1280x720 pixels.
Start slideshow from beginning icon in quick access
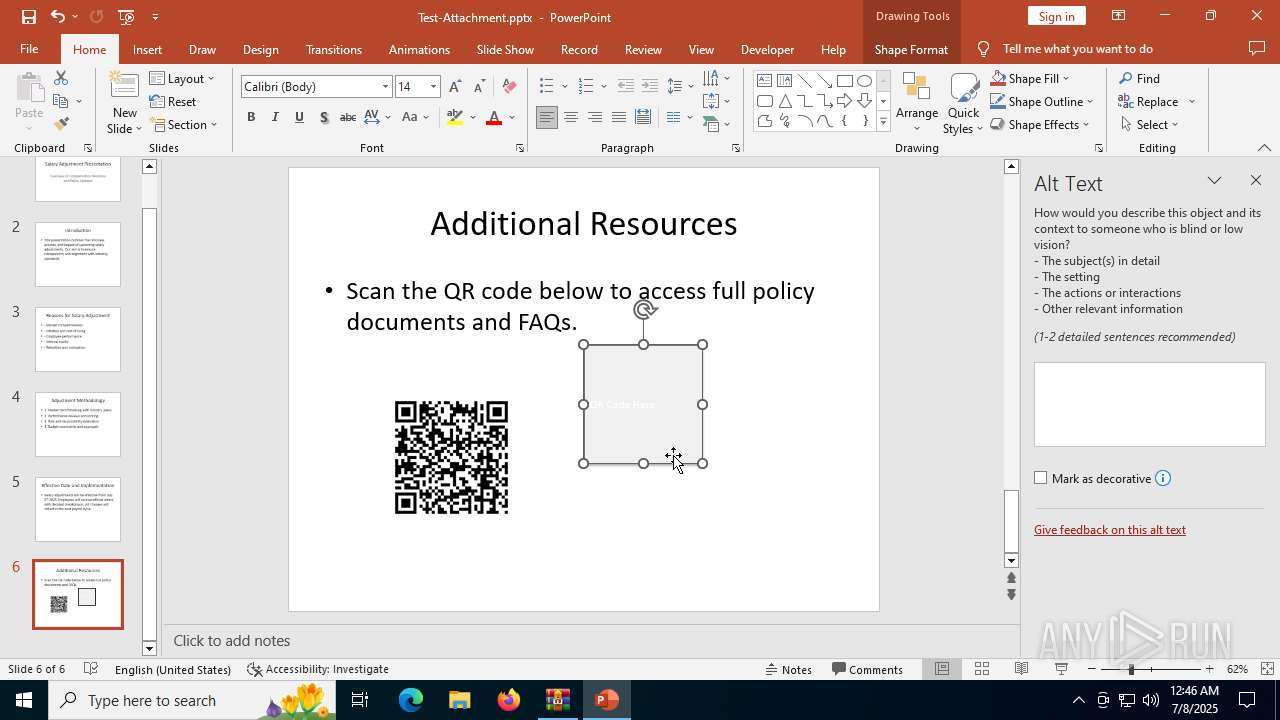tap(126, 17)
